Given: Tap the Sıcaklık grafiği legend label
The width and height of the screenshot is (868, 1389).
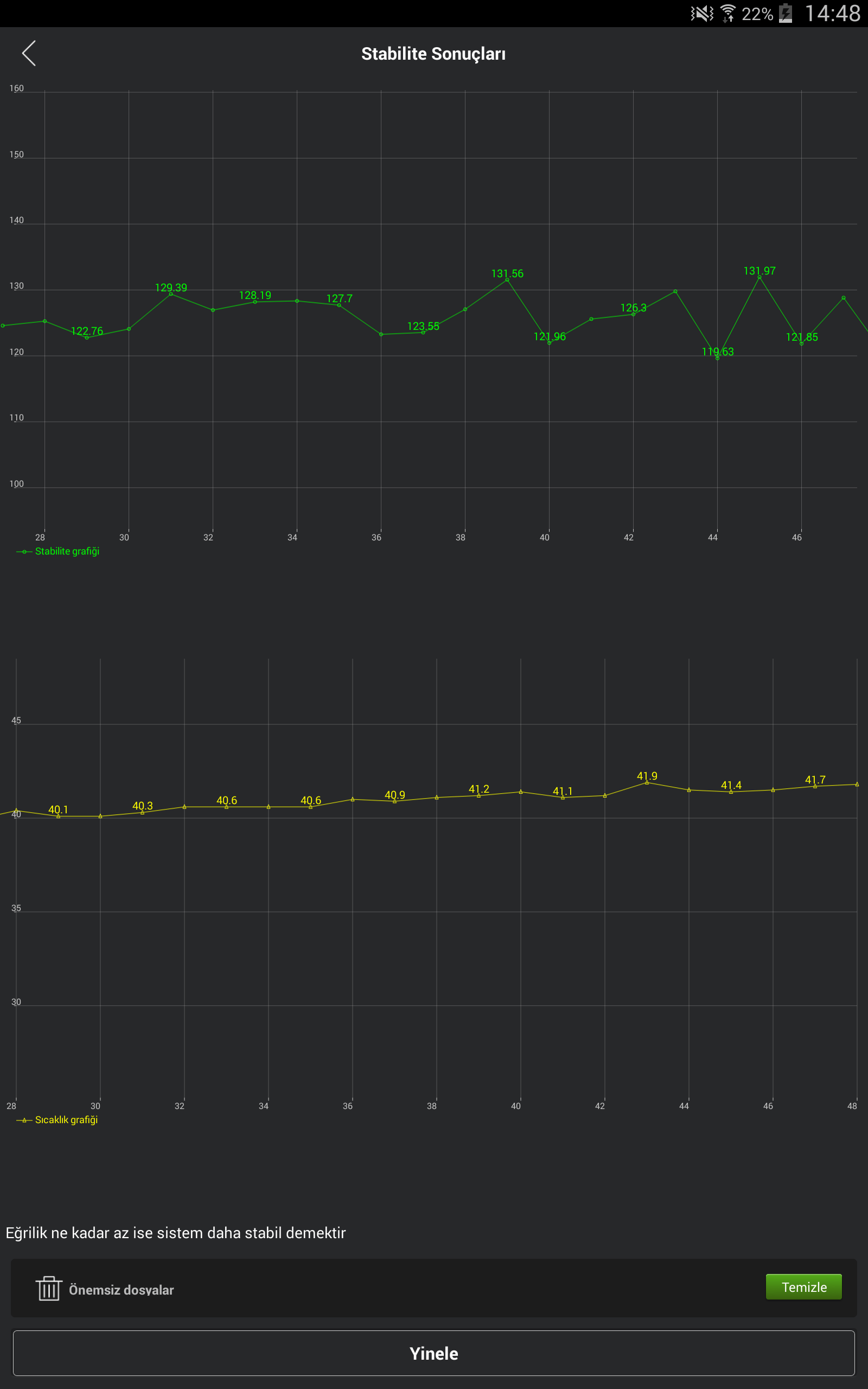Looking at the screenshot, I should coord(67,1120).
